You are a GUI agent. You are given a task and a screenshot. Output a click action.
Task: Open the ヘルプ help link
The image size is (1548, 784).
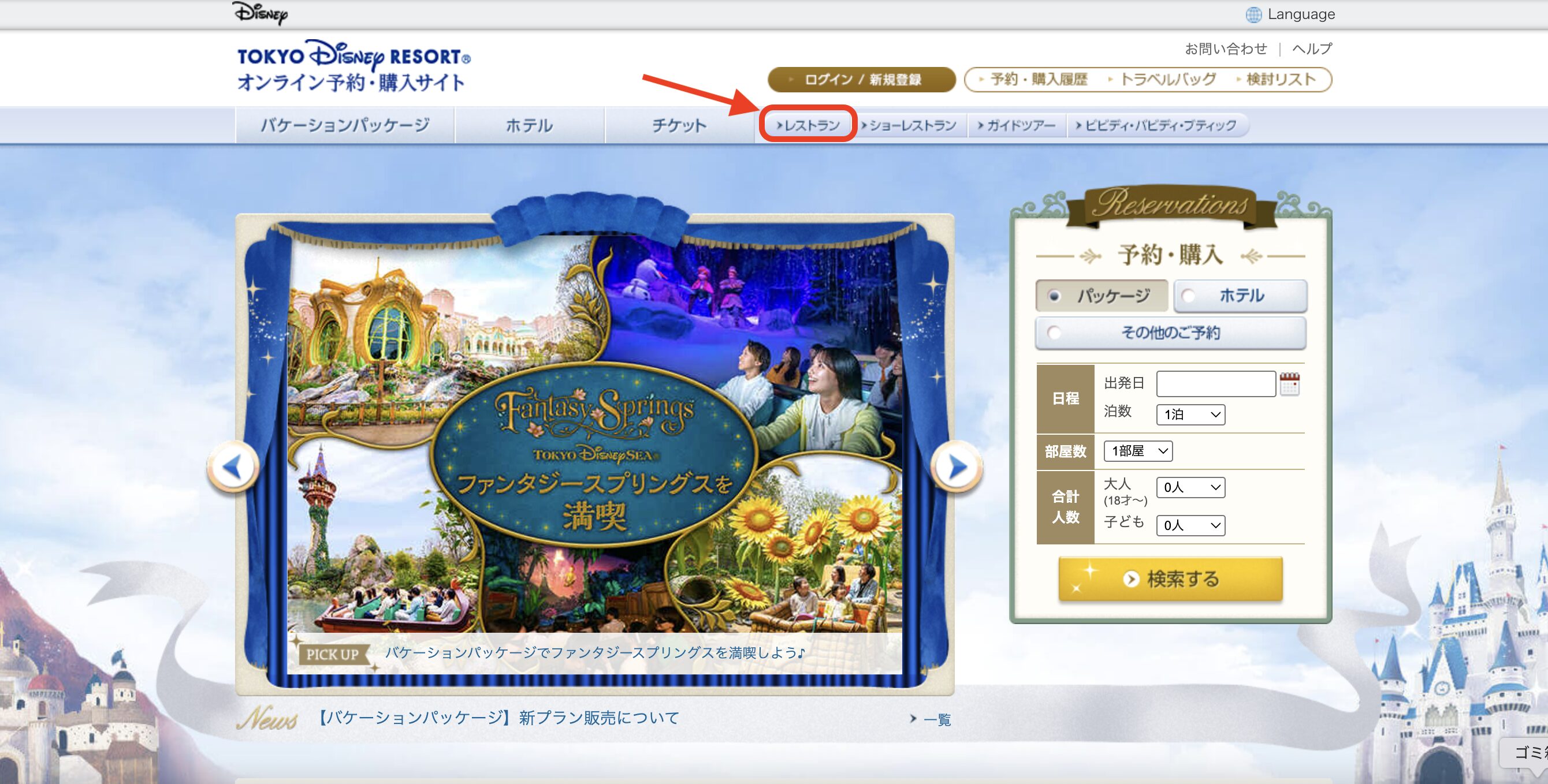tap(1311, 48)
